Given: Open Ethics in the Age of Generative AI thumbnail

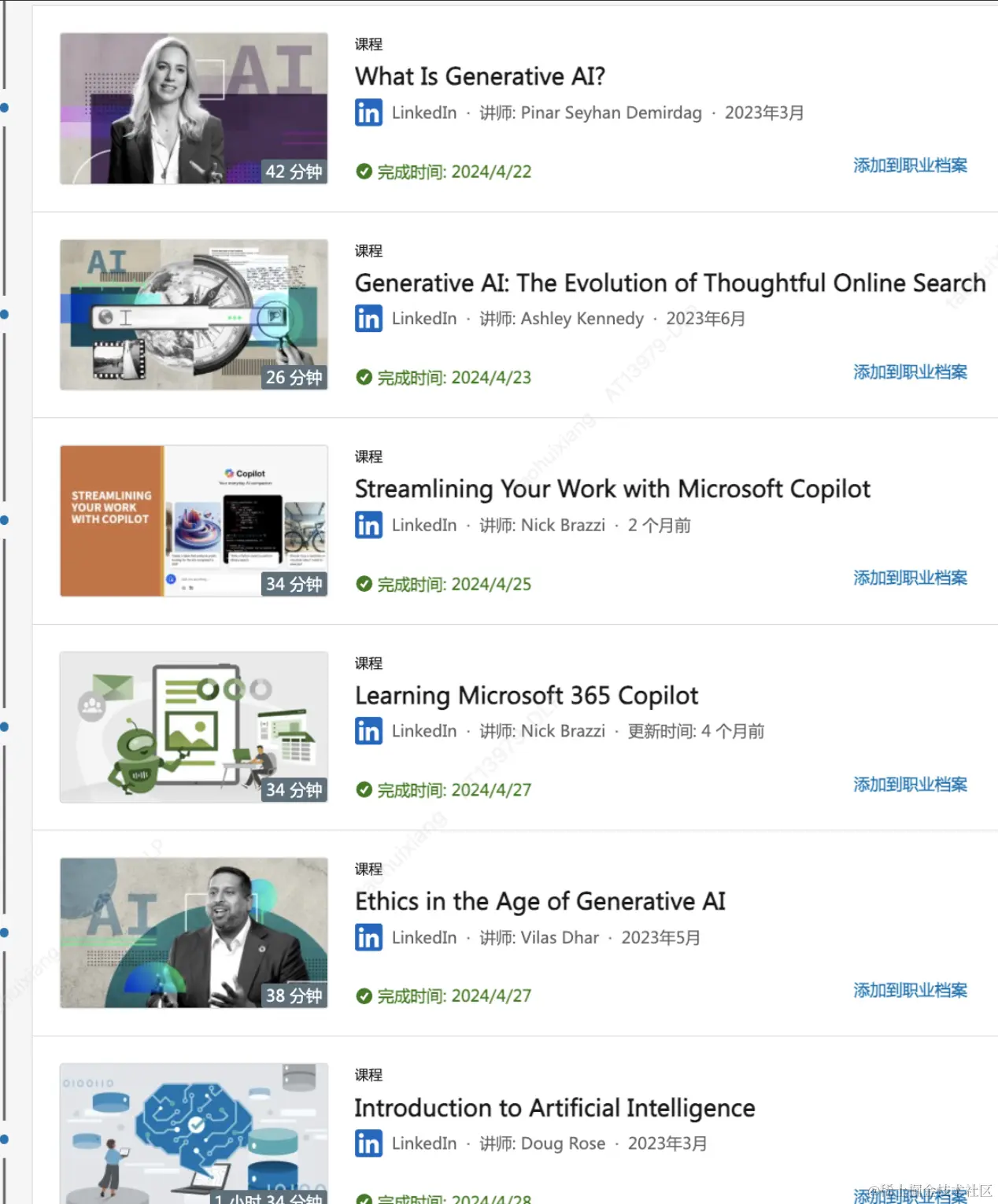Looking at the screenshot, I should (x=194, y=933).
